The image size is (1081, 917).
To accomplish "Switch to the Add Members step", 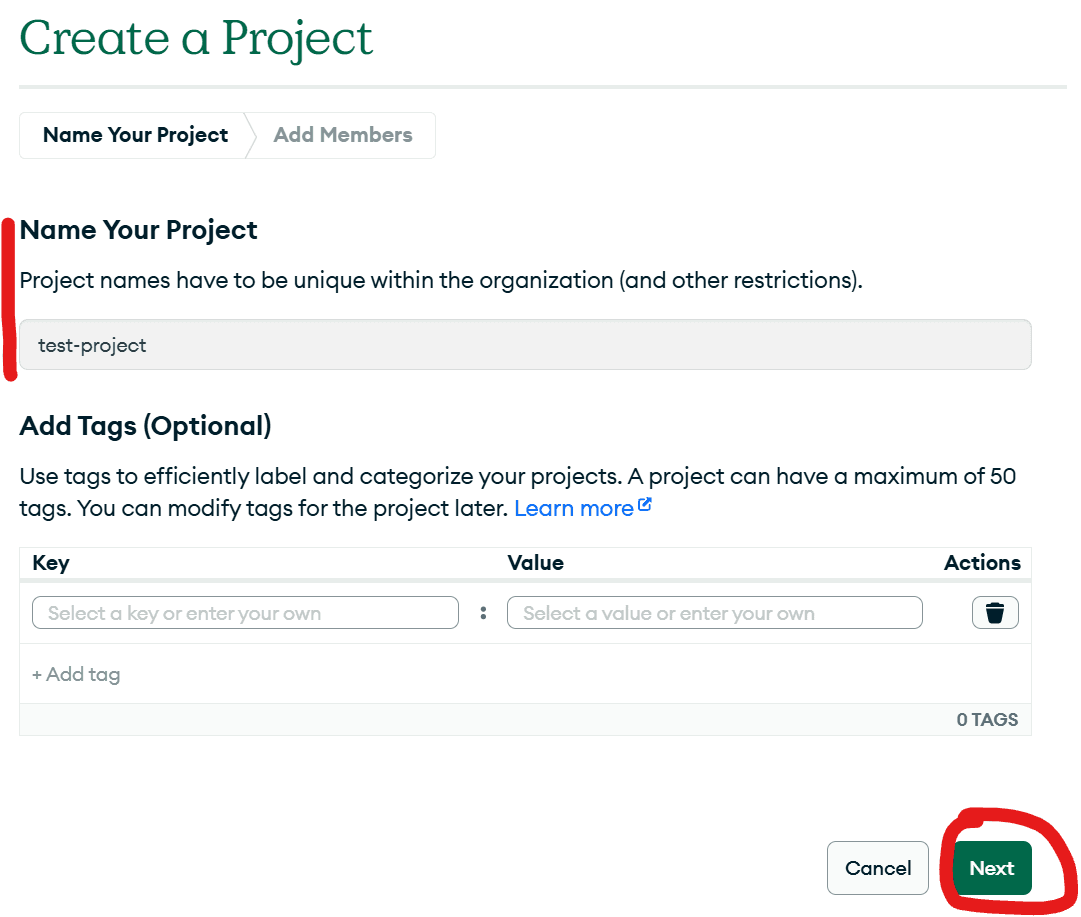I will 341,135.
